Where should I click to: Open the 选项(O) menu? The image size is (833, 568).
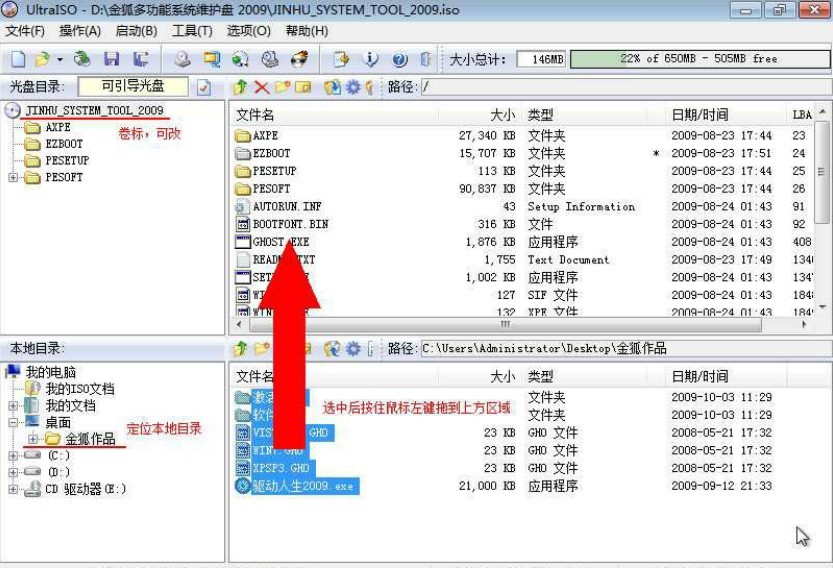tap(249, 31)
